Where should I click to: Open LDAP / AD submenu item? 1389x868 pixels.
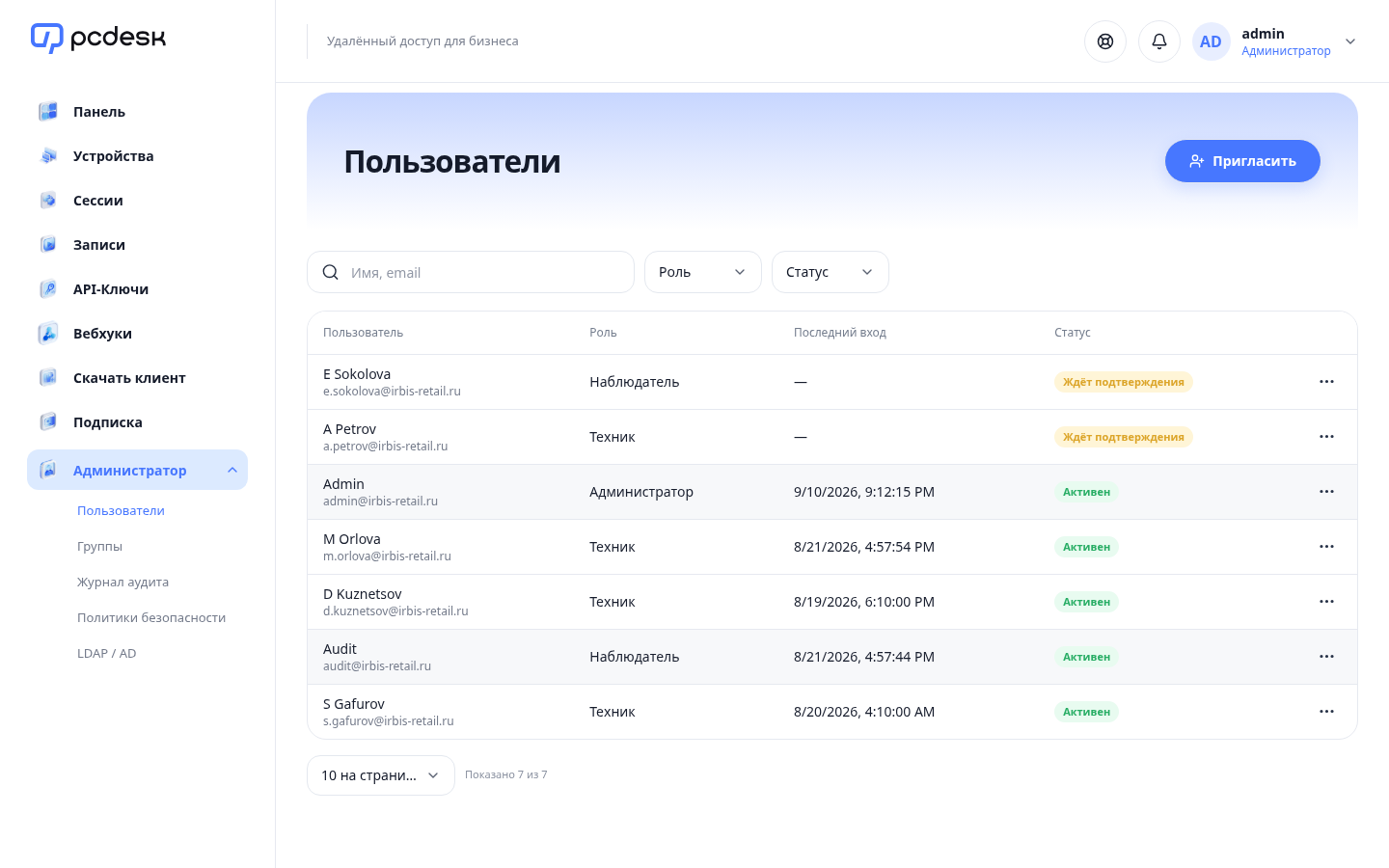[x=107, y=654]
